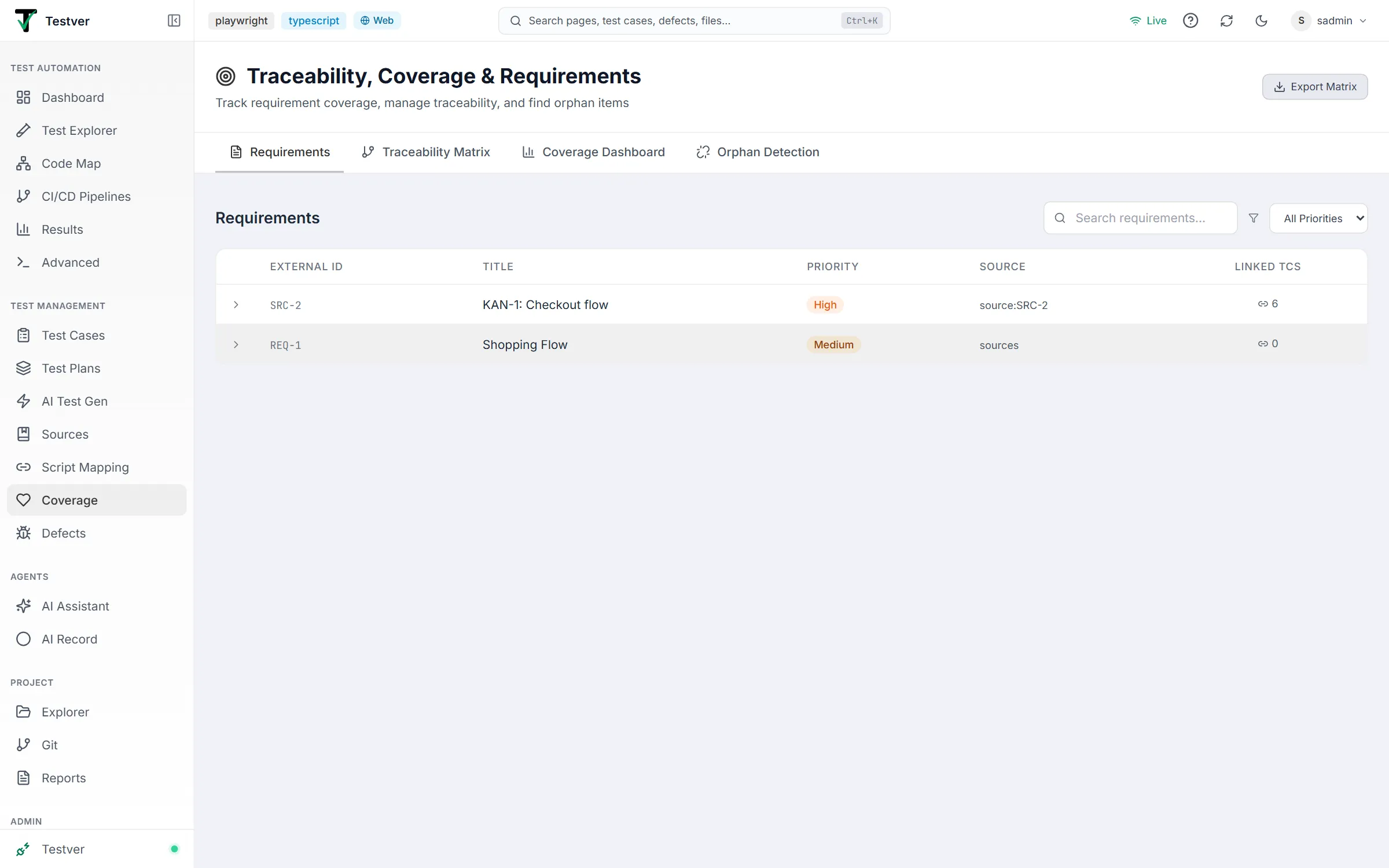Viewport: 1389px width, 868px height.
Task: Open the sadmin user menu
Action: (1329, 21)
